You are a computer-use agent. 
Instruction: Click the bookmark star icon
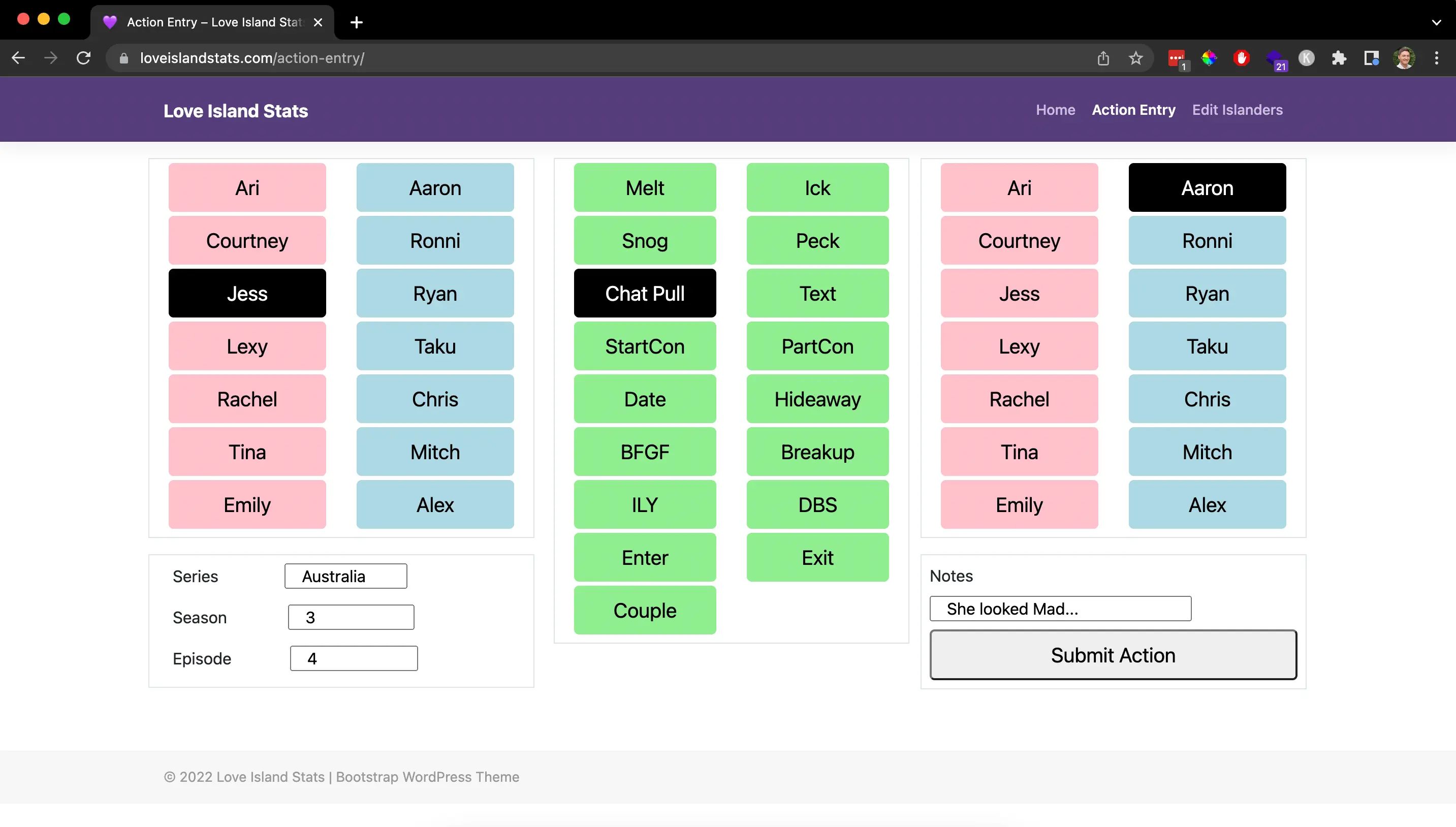coord(1135,58)
